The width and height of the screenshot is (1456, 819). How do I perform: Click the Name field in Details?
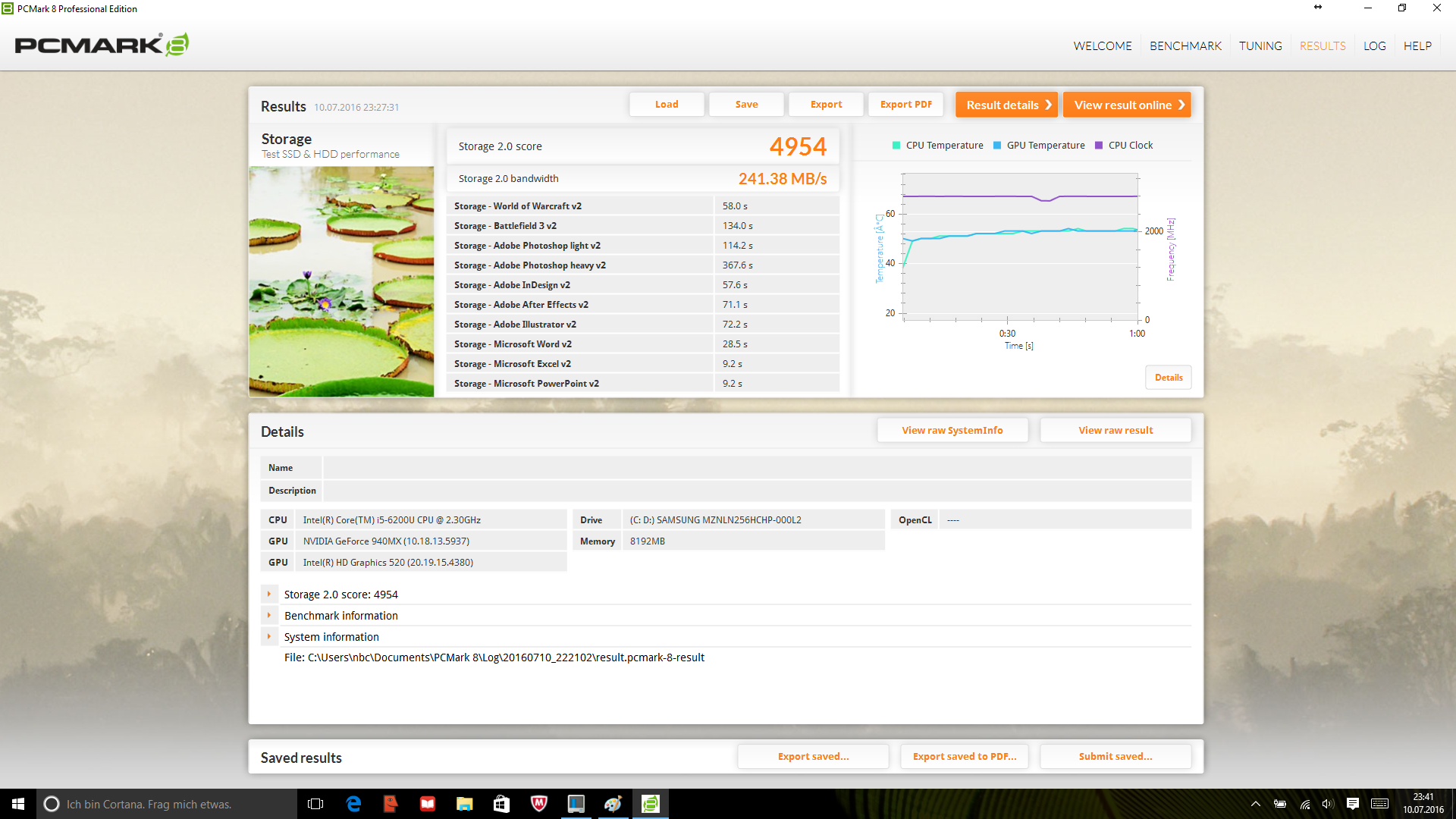click(x=757, y=468)
